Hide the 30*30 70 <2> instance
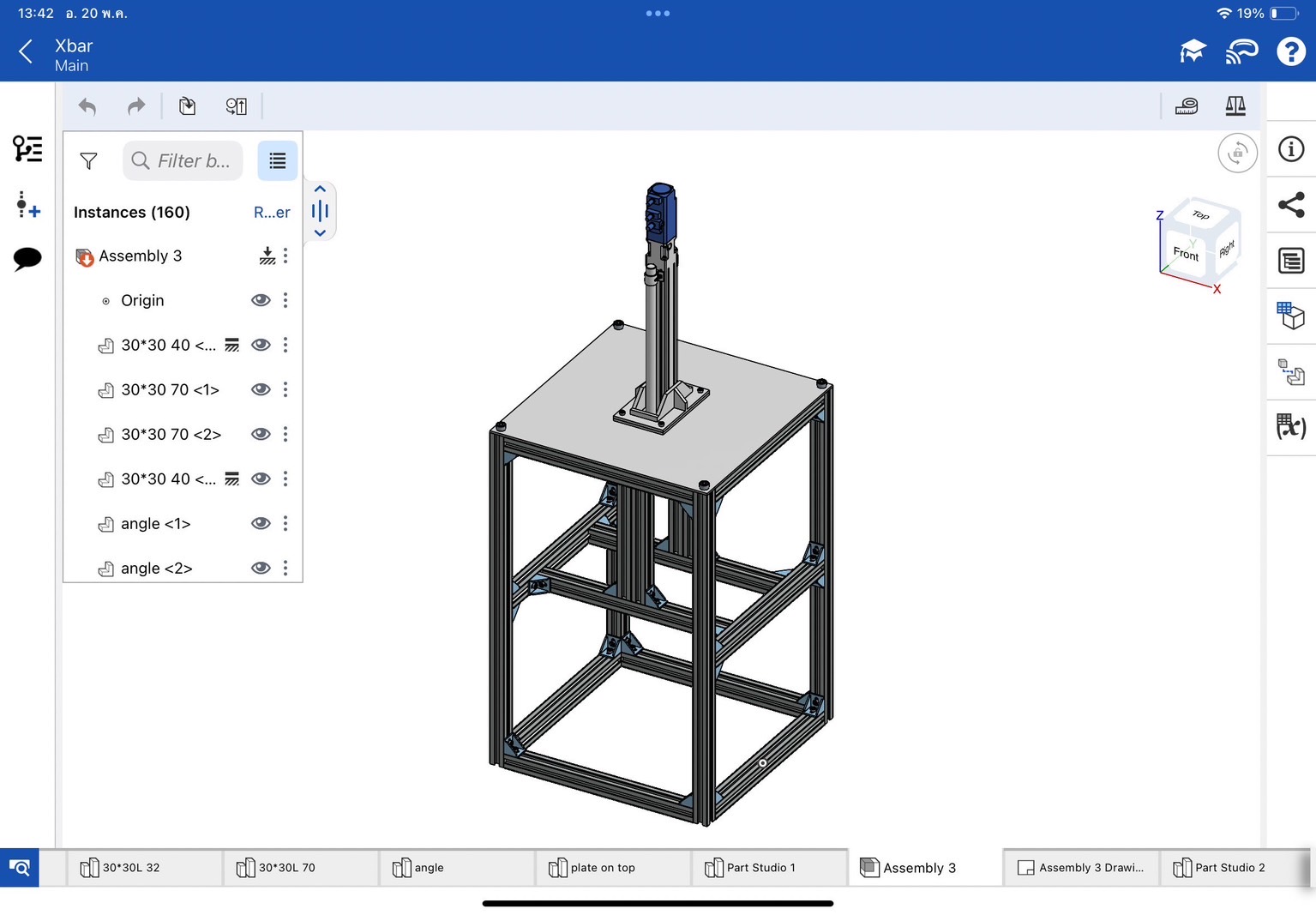This screenshot has width=1316, height=915. [261, 434]
